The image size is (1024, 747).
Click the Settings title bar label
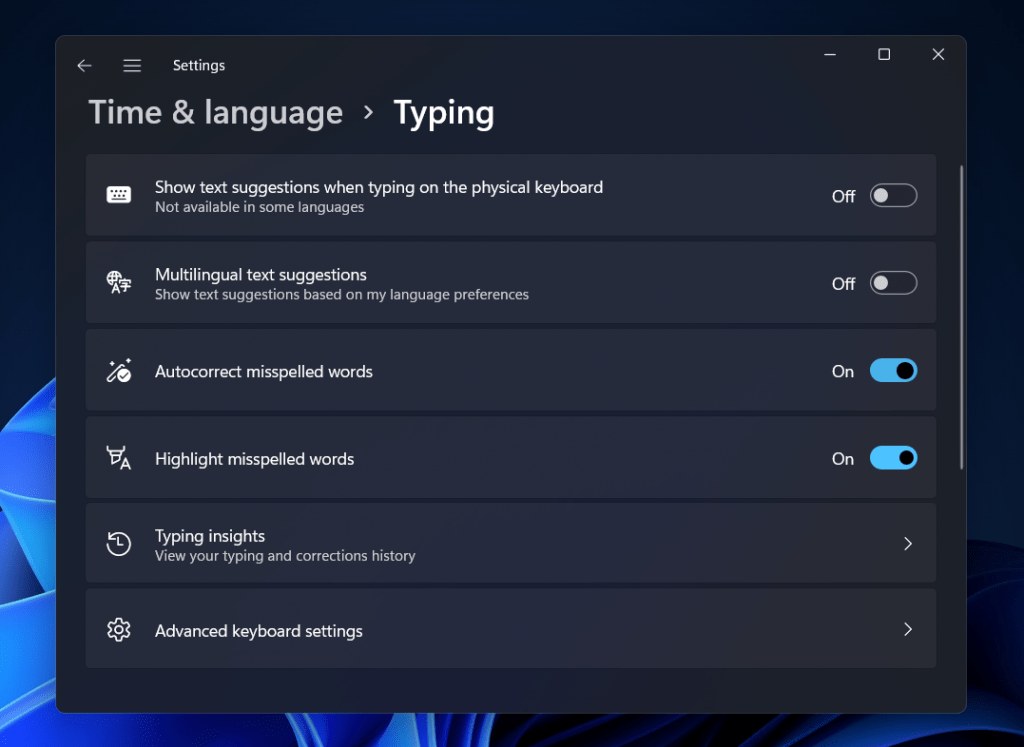[x=198, y=65]
